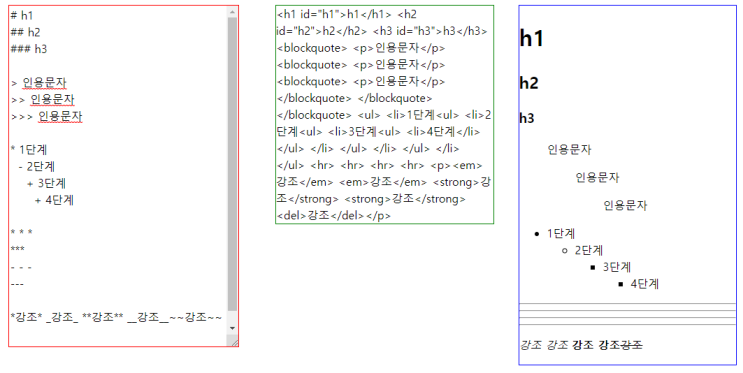Click the '2단계' bullet item in rendered preview
Viewport: 743px width, 373px height.
(x=589, y=250)
